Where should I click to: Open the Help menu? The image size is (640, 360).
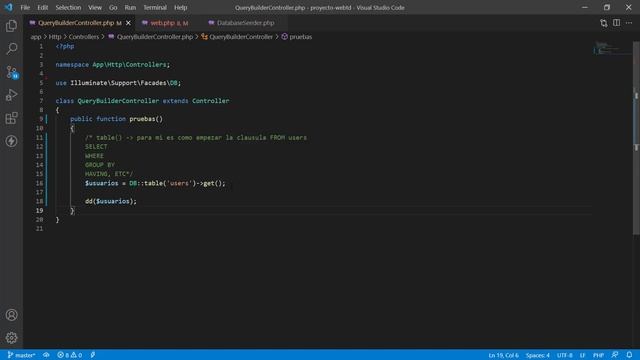(180, 7)
